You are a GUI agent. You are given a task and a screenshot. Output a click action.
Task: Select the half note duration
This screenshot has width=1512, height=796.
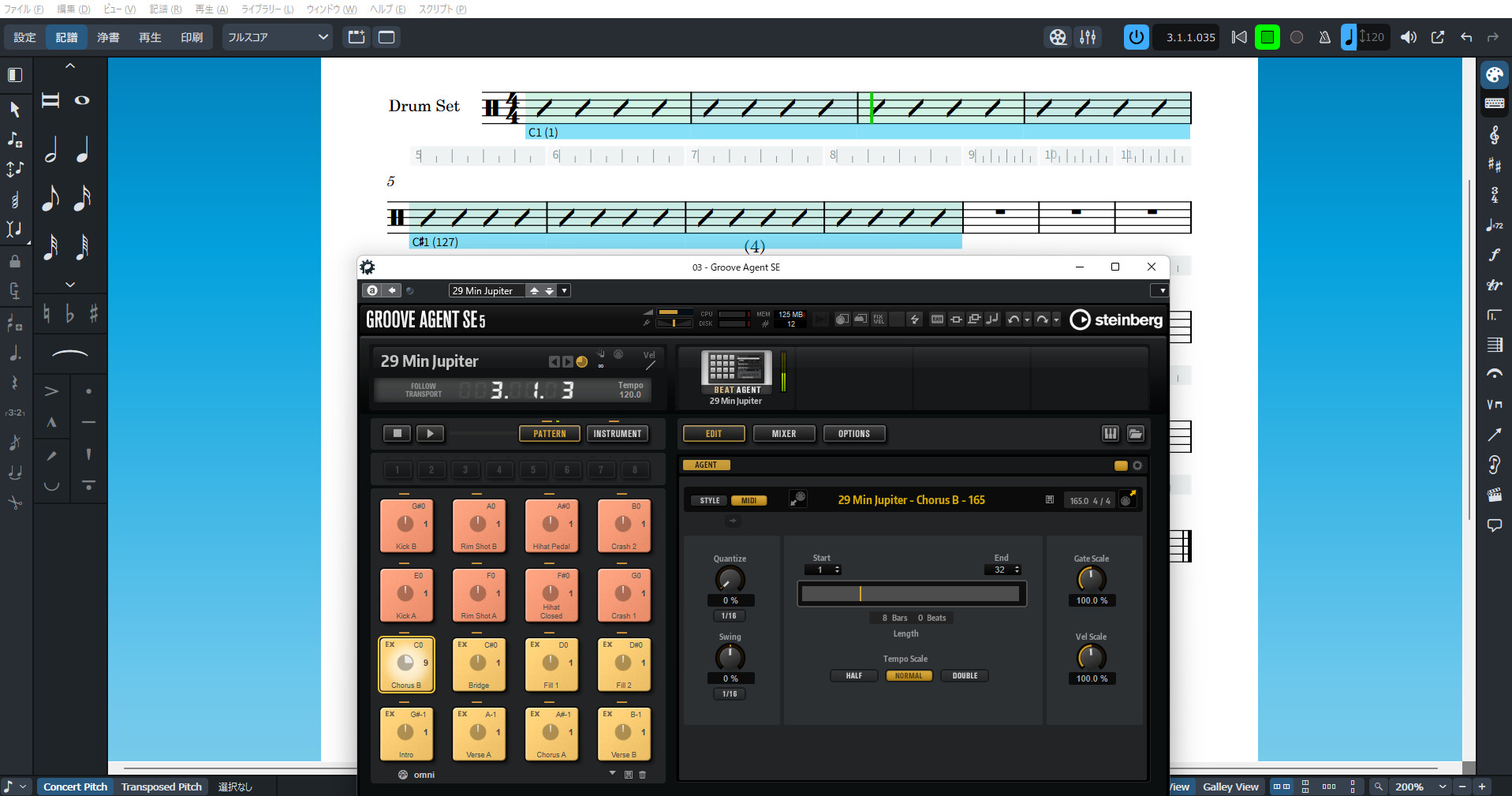coord(50,148)
